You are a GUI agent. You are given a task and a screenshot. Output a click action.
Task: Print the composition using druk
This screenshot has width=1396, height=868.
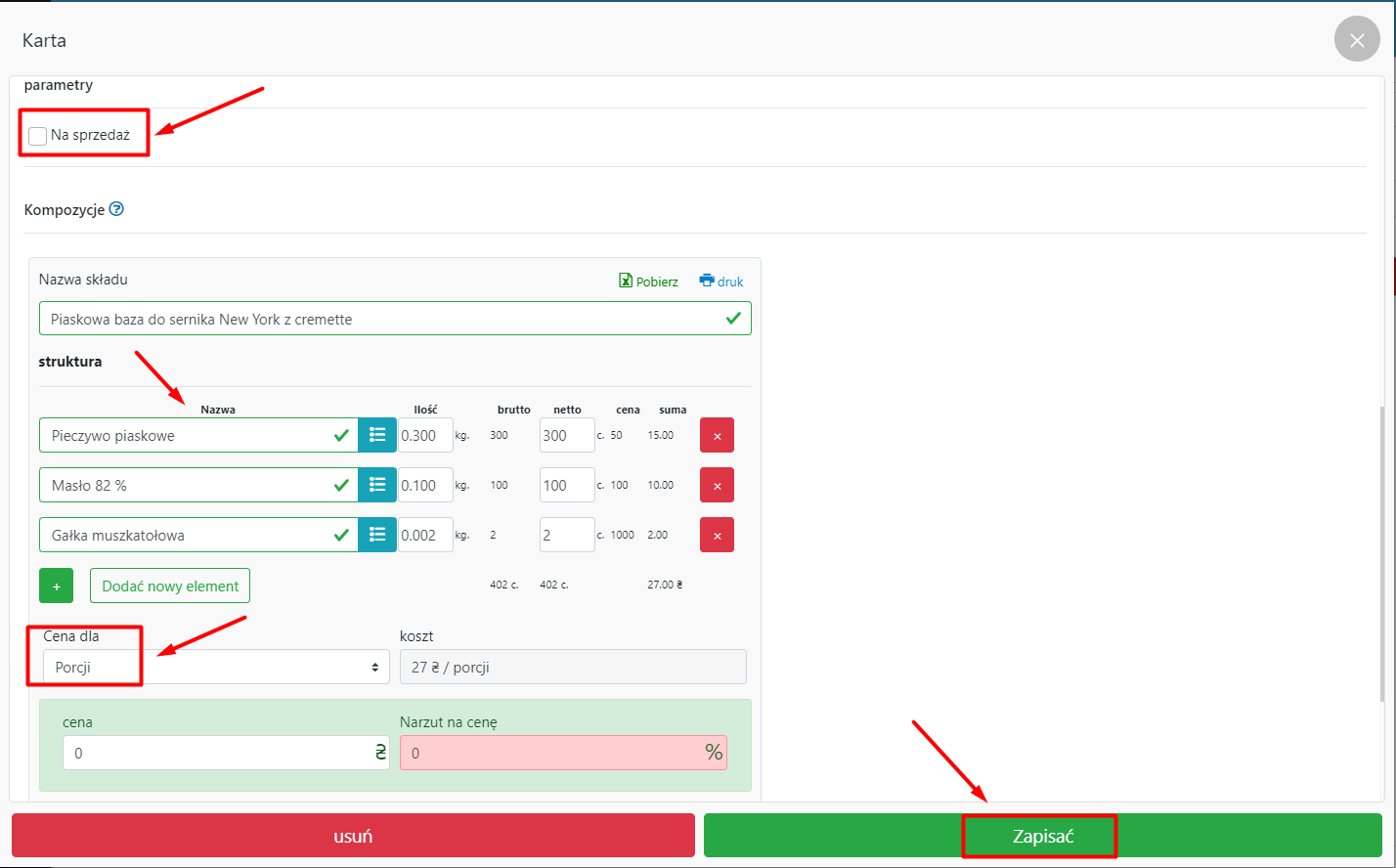(x=721, y=282)
